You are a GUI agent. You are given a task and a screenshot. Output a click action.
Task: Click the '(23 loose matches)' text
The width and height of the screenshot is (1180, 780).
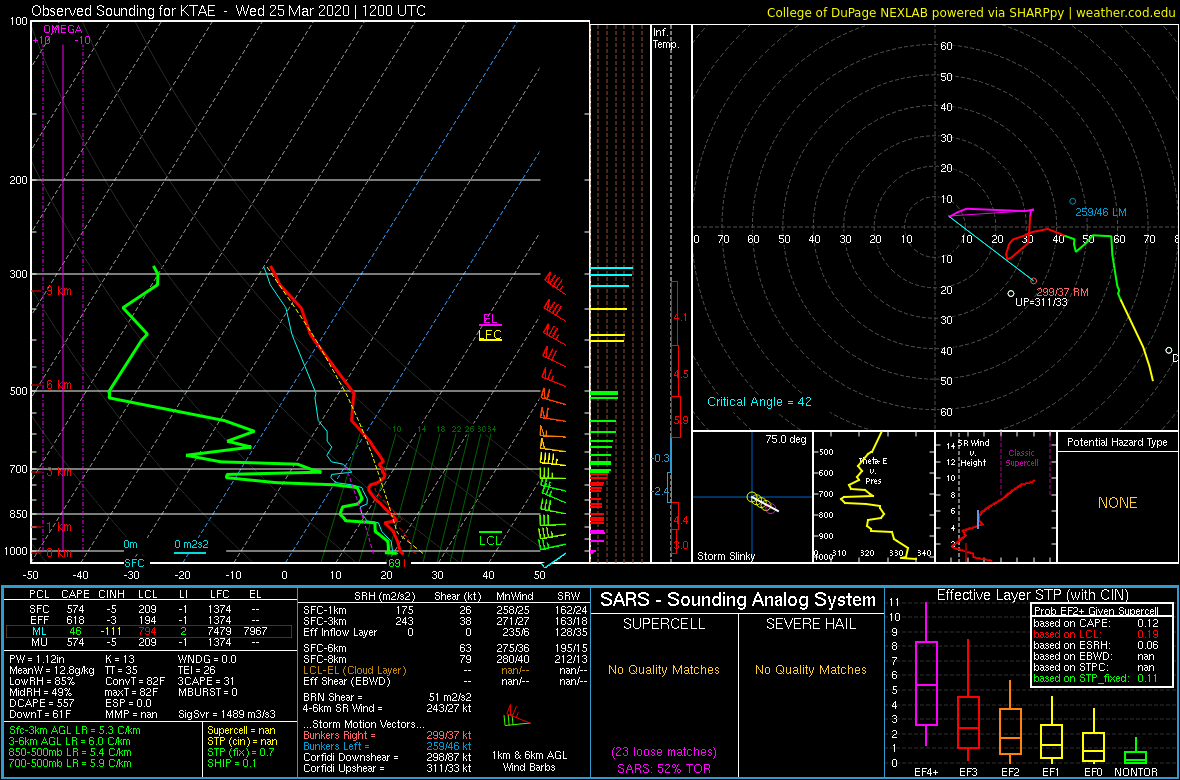pyautogui.click(x=665, y=751)
